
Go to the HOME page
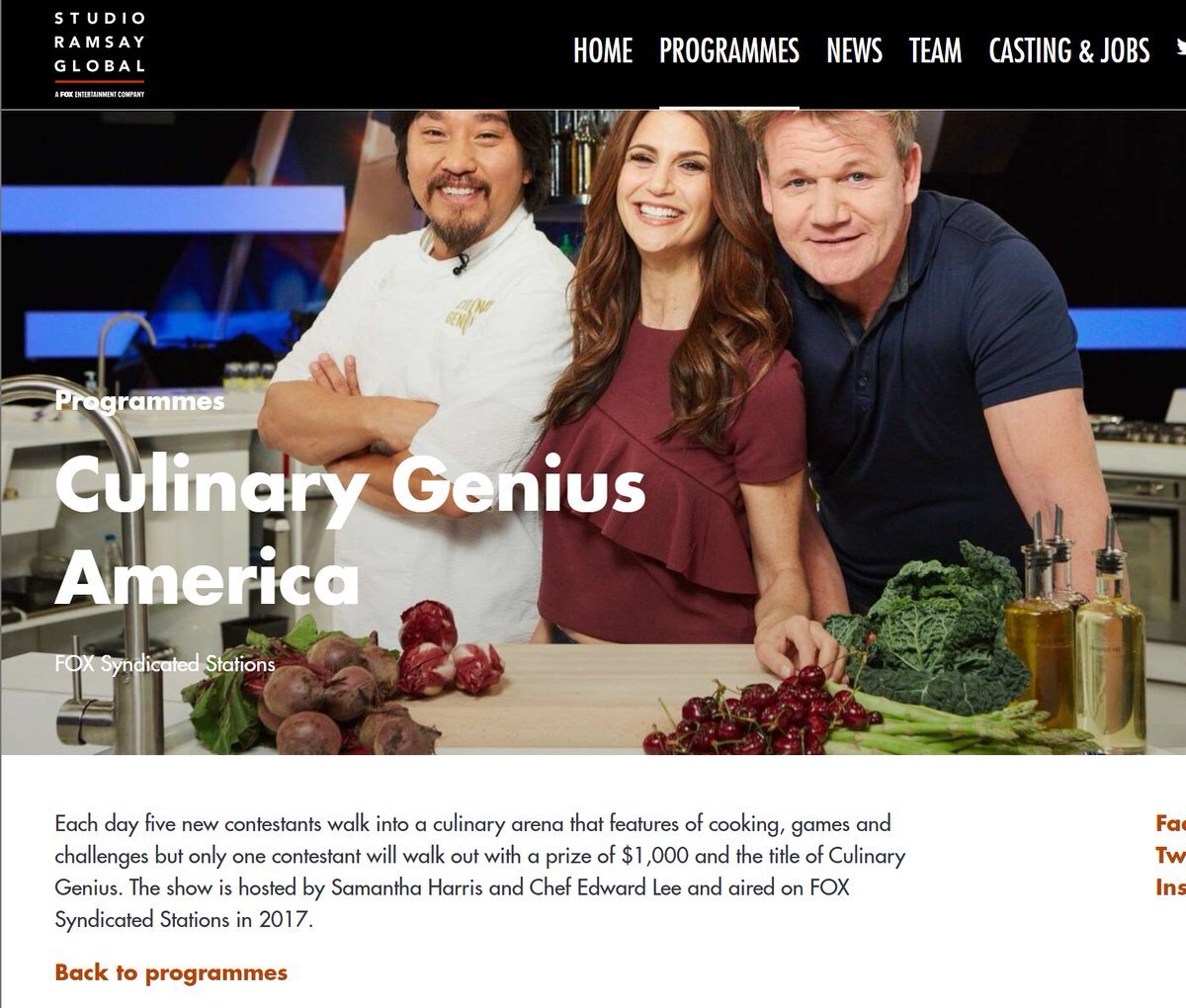click(x=603, y=50)
